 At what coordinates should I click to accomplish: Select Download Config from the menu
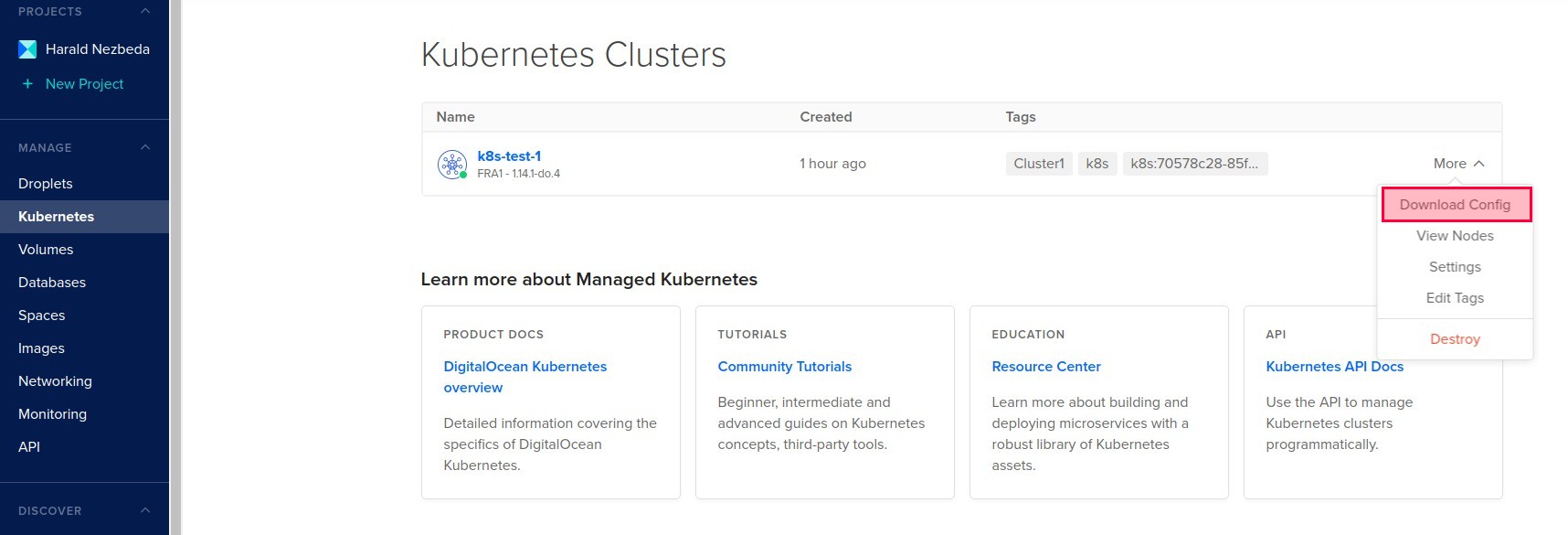click(1455, 205)
